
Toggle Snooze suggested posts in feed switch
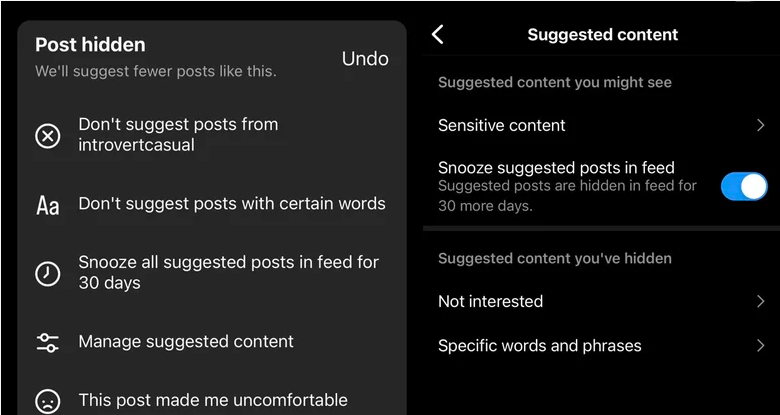(x=744, y=187)
